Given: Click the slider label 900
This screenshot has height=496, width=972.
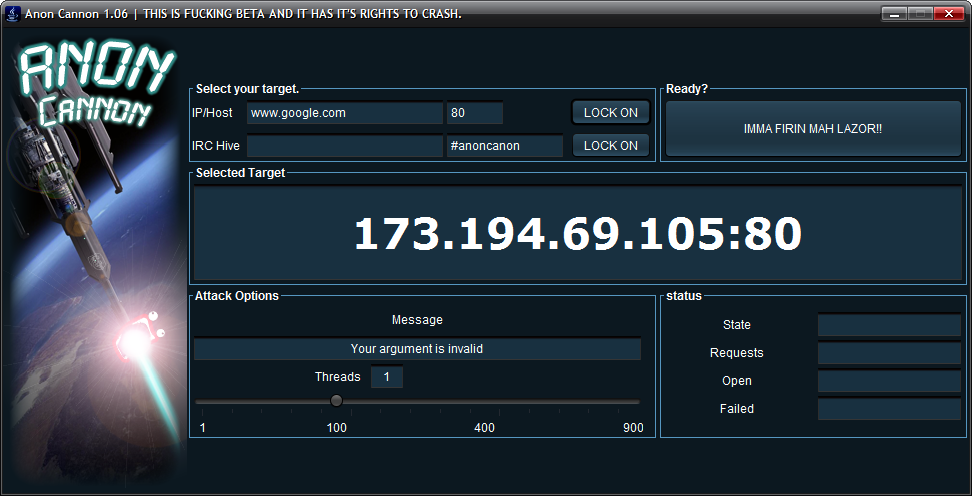Looking at the screenshot, I should [x=634, y=428].
